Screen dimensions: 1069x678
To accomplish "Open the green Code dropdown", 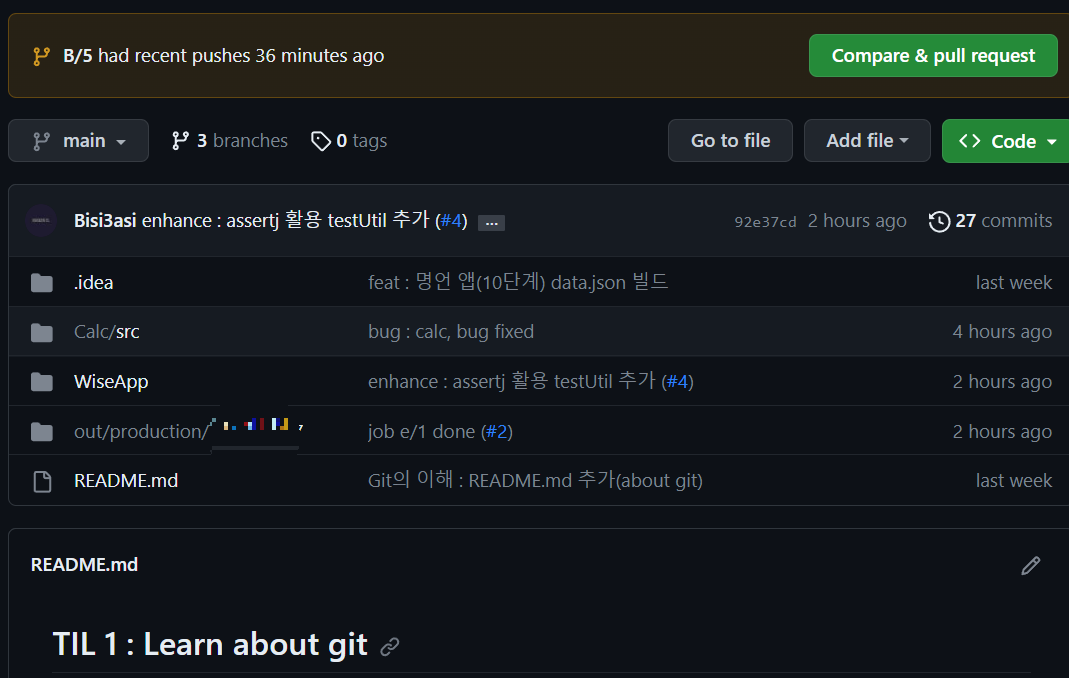I will coord(1006,141).
